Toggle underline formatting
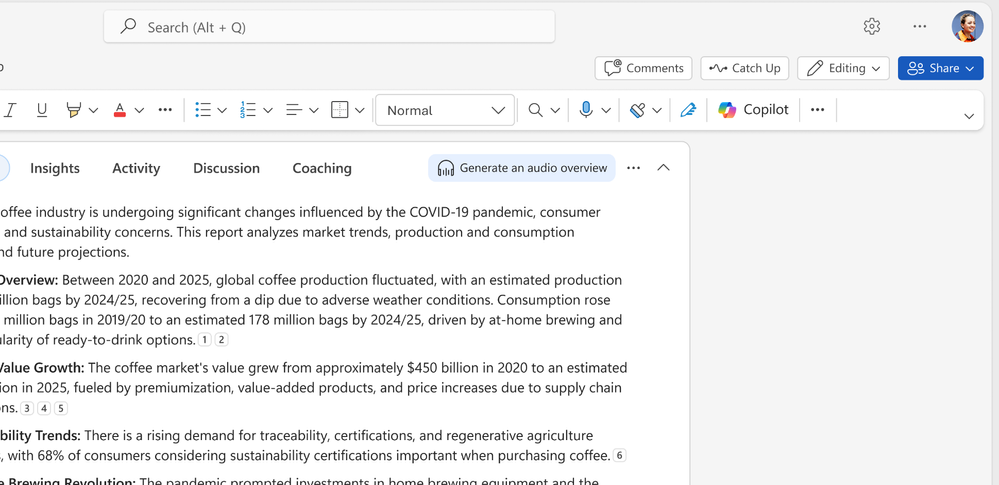Image resolution: width=999 pixels, height=485 pixels. (42, 110)
